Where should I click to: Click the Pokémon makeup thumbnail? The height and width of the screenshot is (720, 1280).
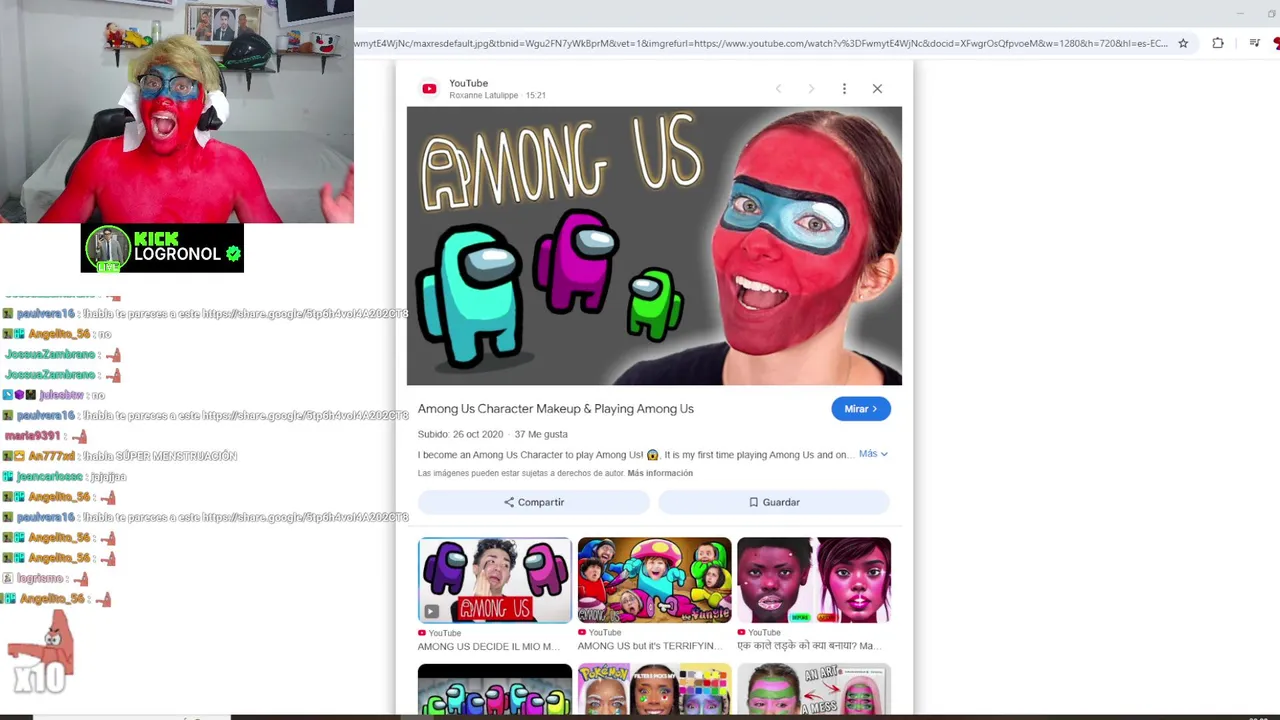[x=654, y=689]
